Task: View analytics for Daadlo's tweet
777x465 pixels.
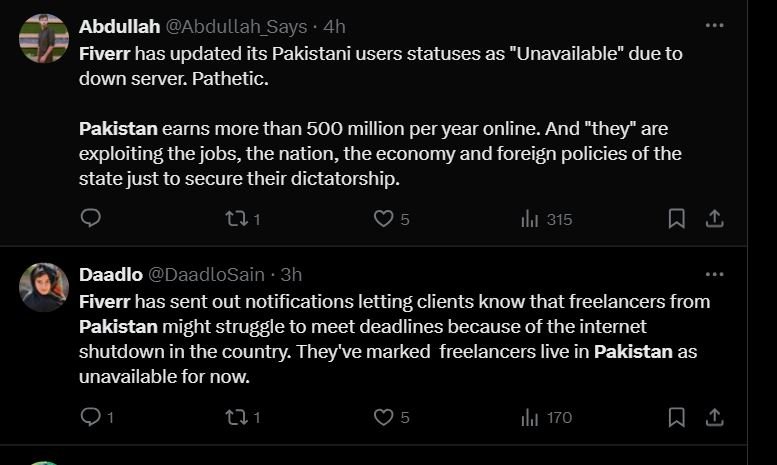Action: click(531, 417)
